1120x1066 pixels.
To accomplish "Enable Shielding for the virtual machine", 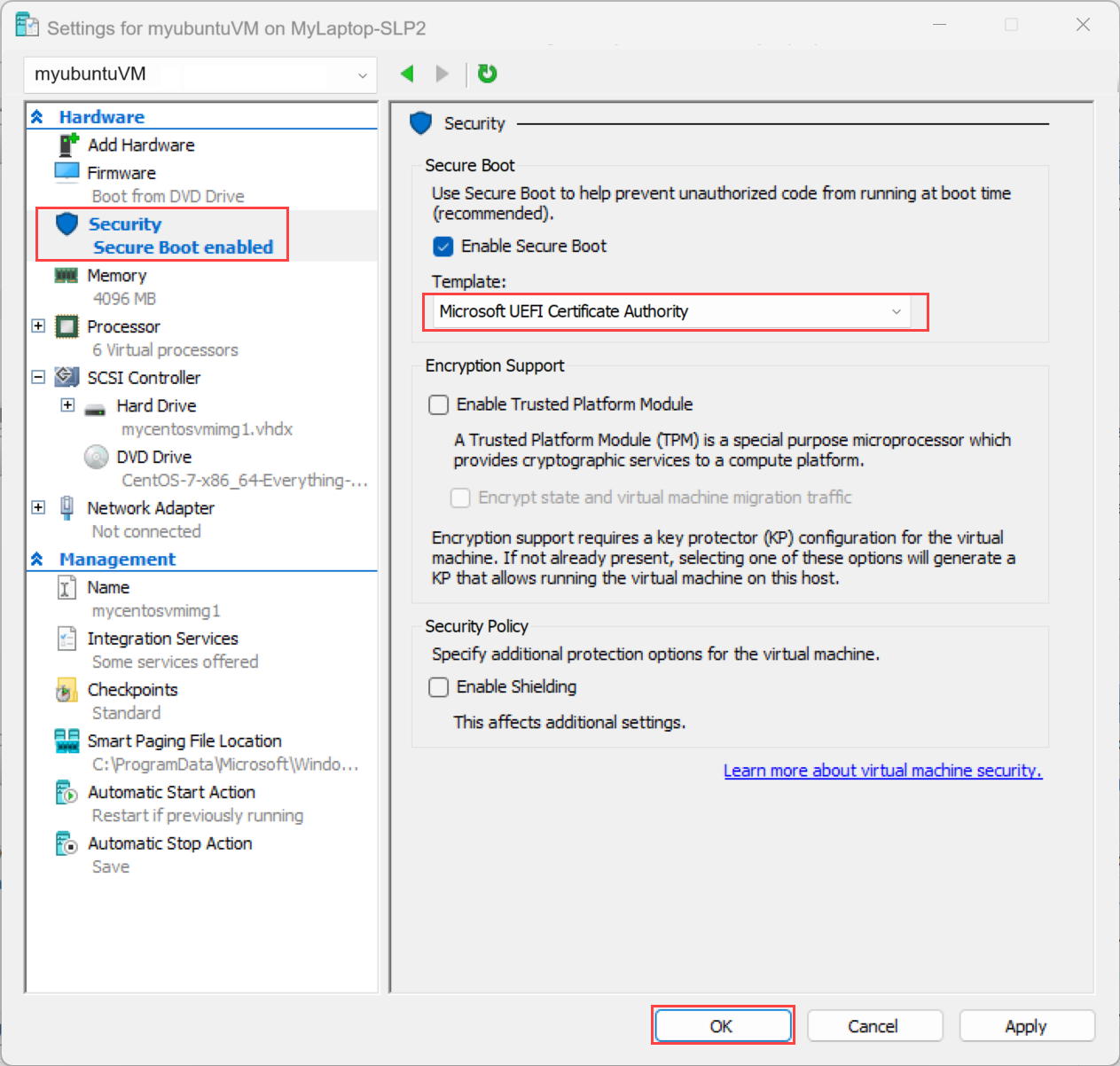I will [438, 686].
